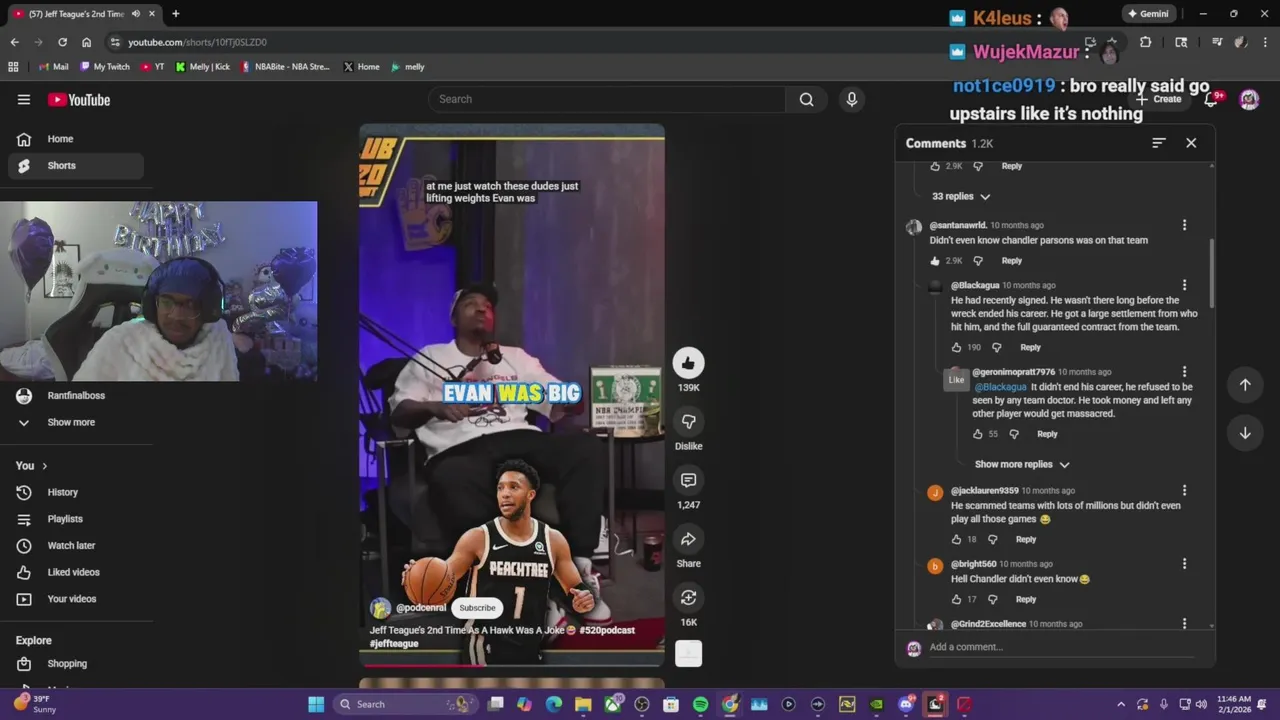Reply to @Blackagua's comment

1030,347
